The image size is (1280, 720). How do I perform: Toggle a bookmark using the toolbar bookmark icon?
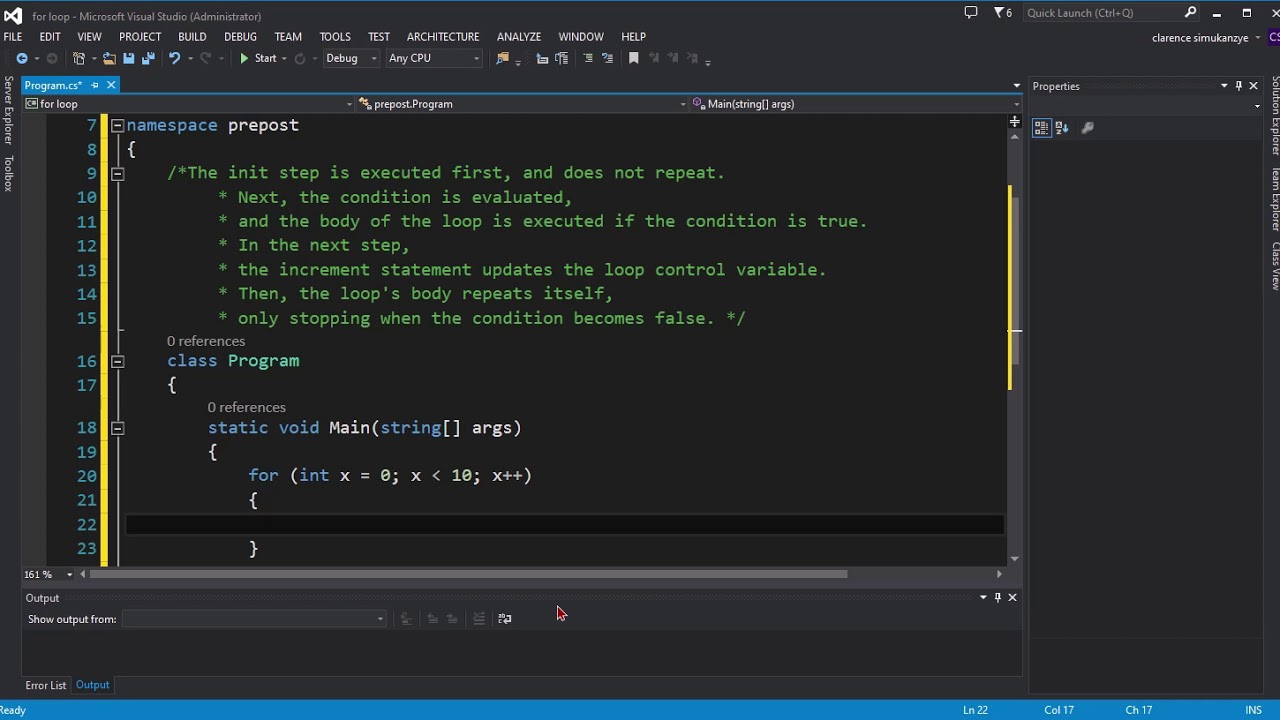click(x=633, y=58)
